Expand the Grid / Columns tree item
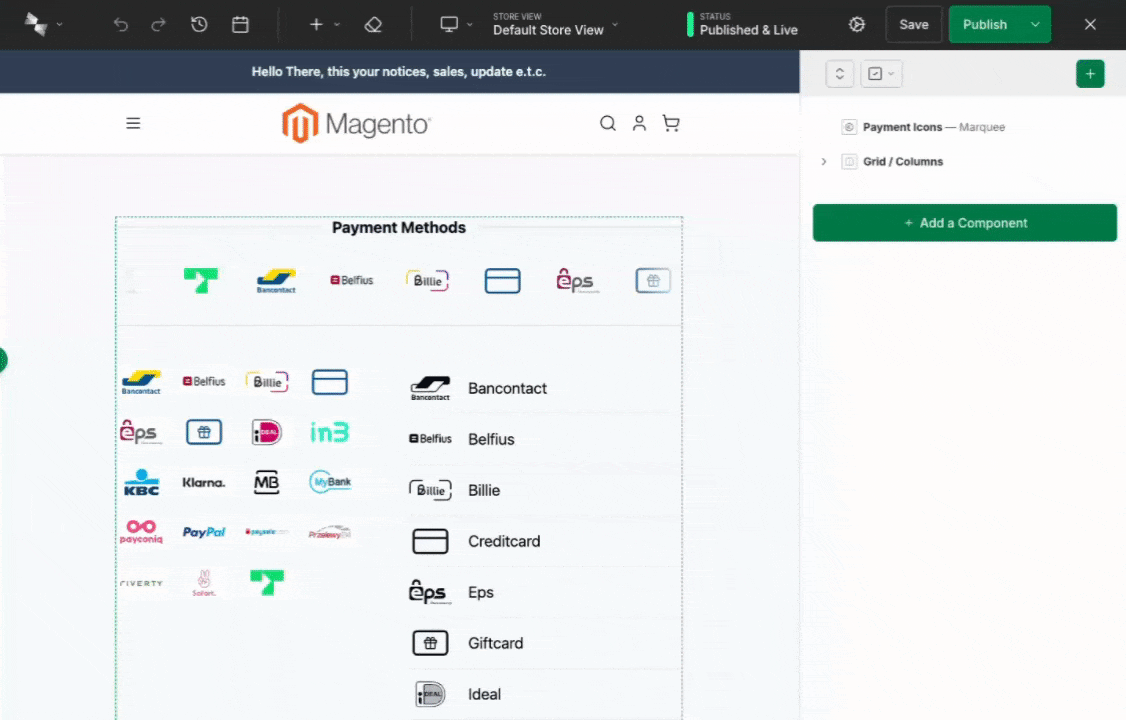 click(x=823, y=161)
